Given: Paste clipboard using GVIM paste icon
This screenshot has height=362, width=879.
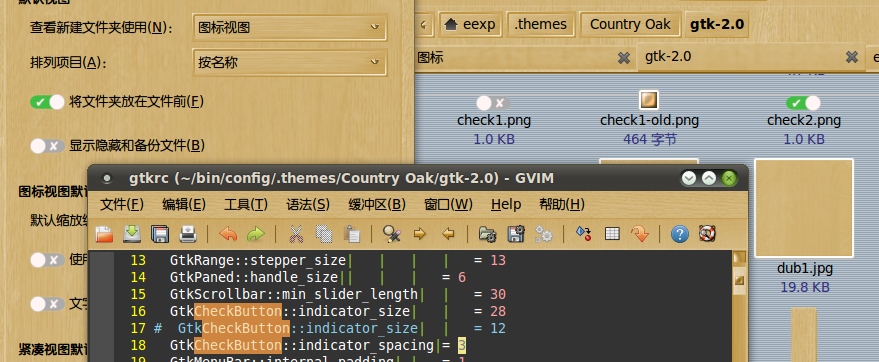Looking at the screenshot, I should 351,234.
